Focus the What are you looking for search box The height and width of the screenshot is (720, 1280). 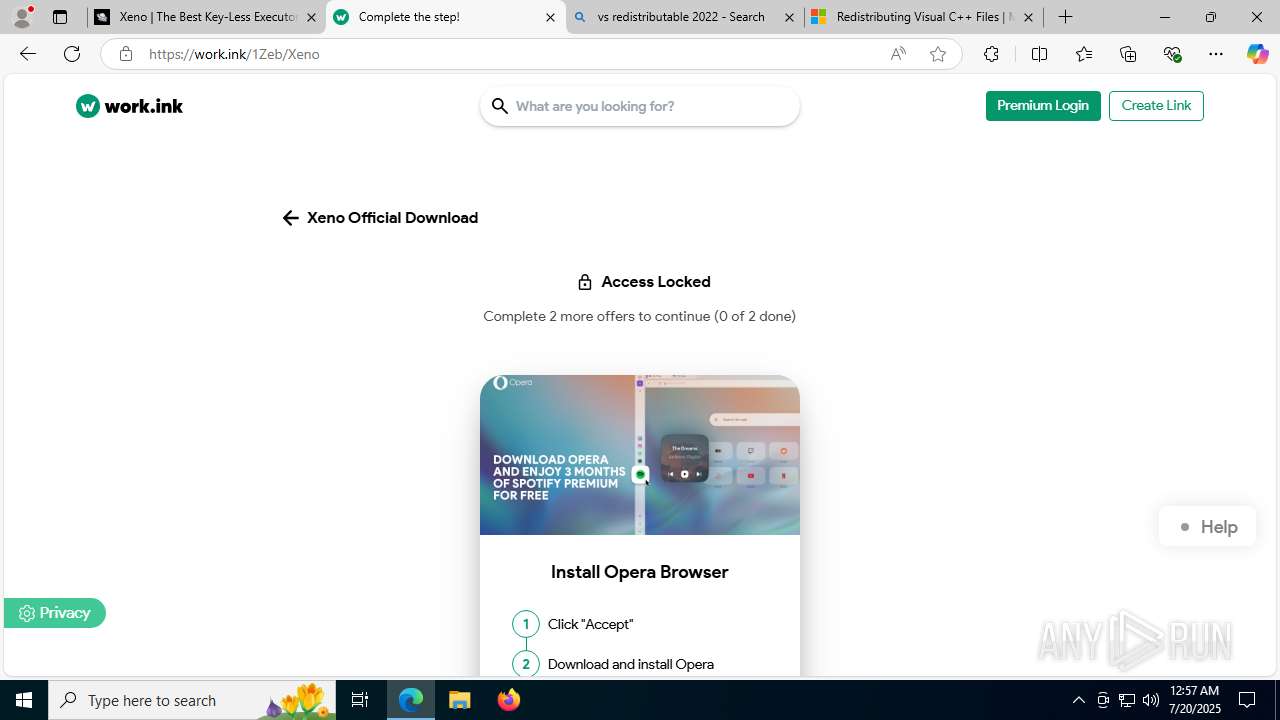[x=640, y=106]
